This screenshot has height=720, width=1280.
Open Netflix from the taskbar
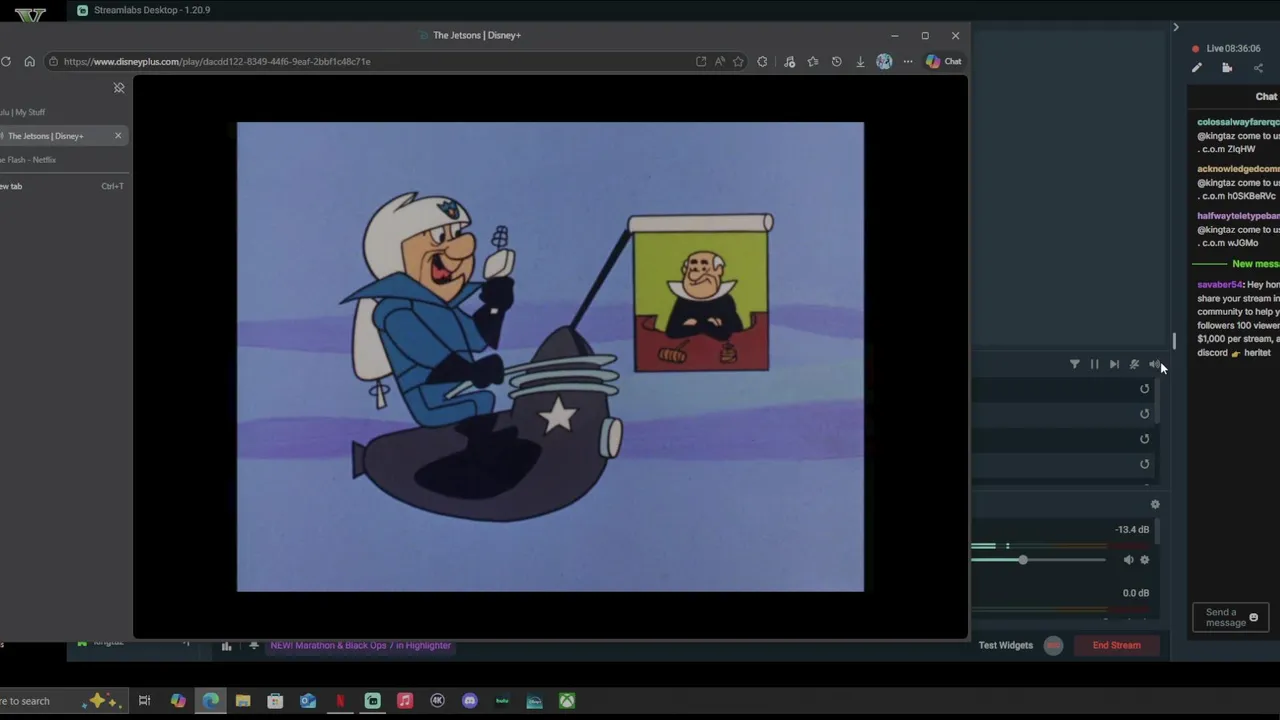pos(340,701)
